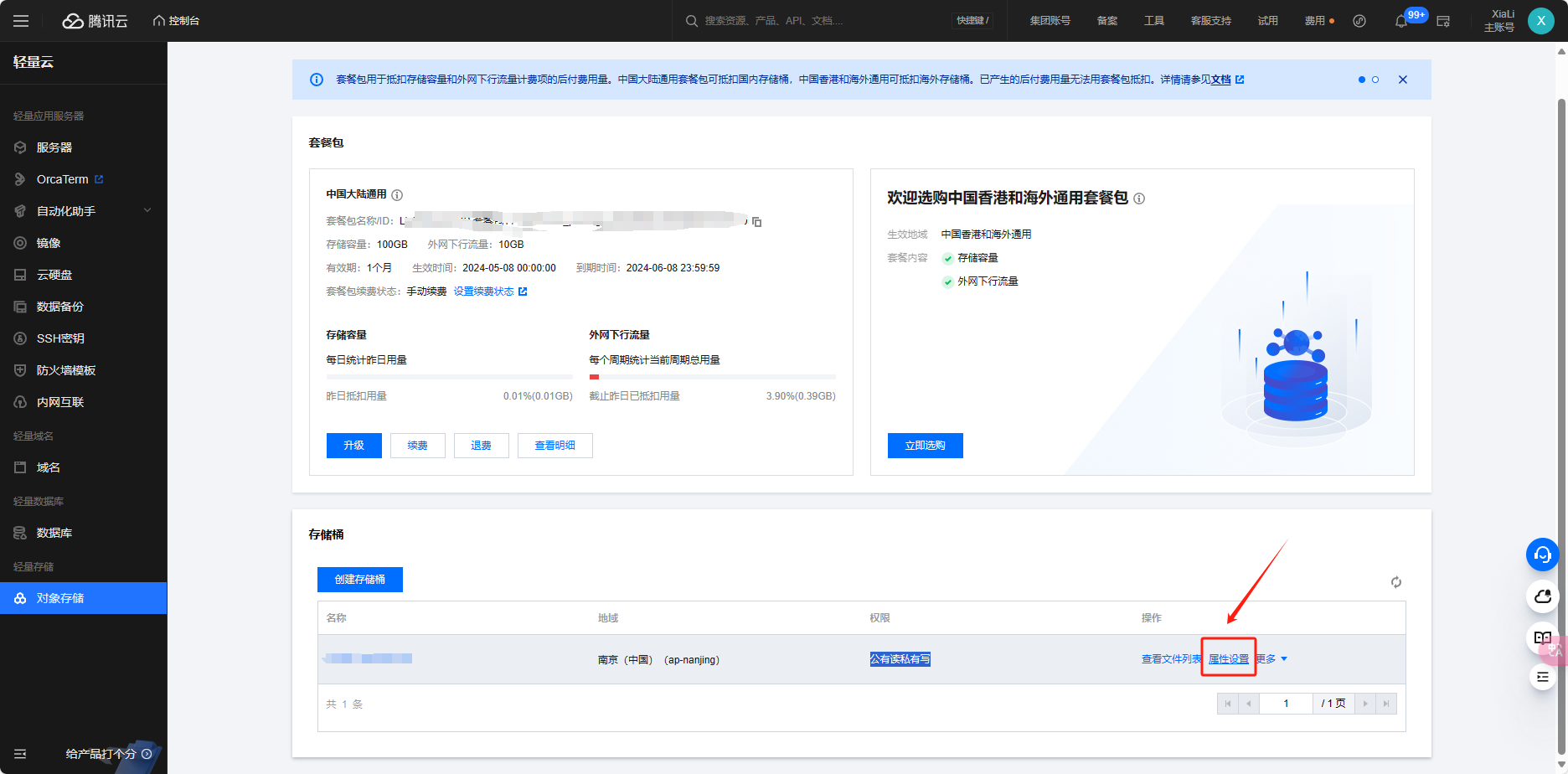Viewport: 1568px width, 774px height.
Task: Open the hamburger menu in the top bar
Action: 21,21
